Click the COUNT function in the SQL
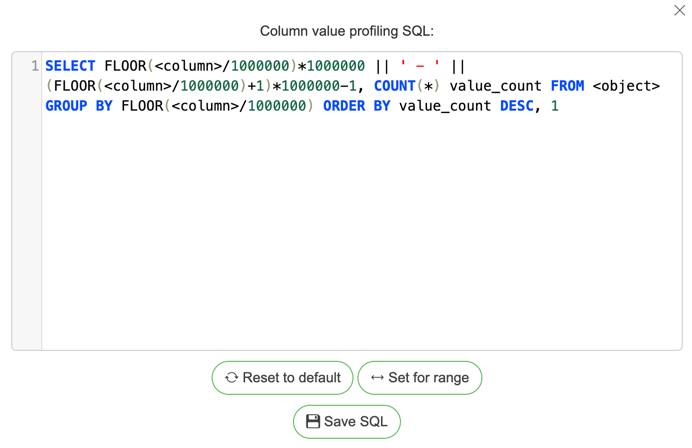 click(x=394, y=86)
